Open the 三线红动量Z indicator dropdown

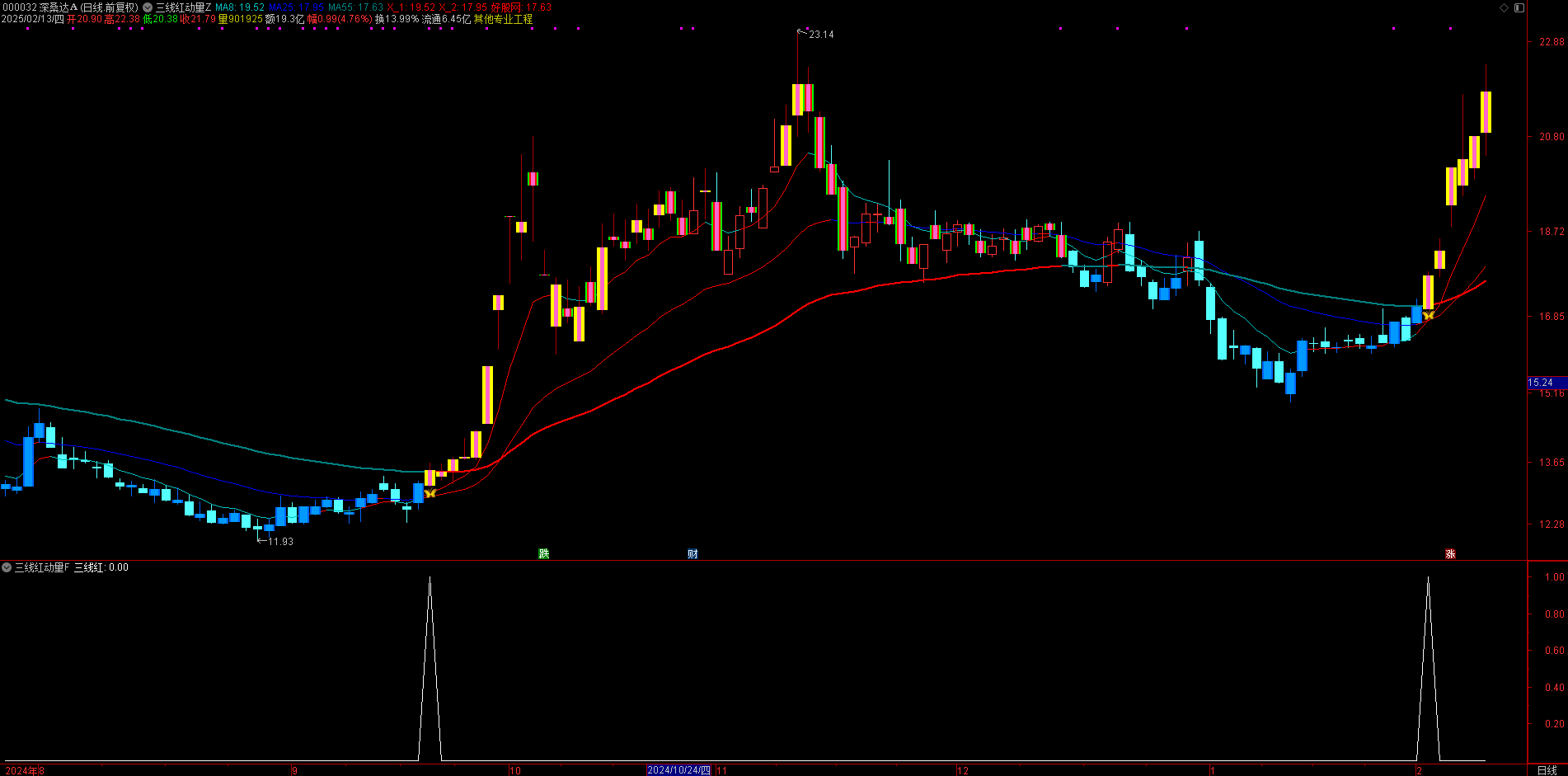pos(148,7)
